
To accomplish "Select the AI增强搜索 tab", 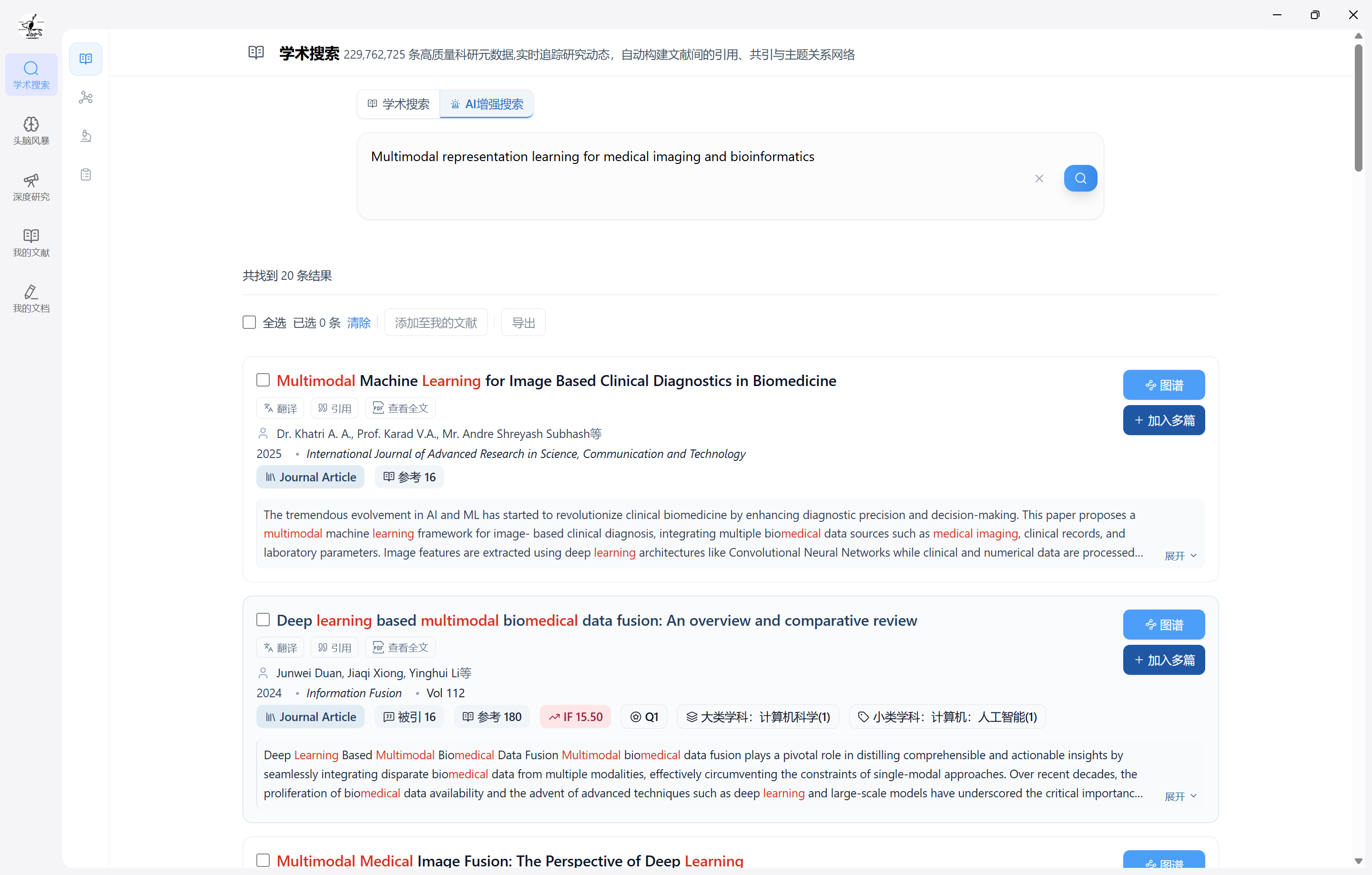I will [x=487, y=104].
